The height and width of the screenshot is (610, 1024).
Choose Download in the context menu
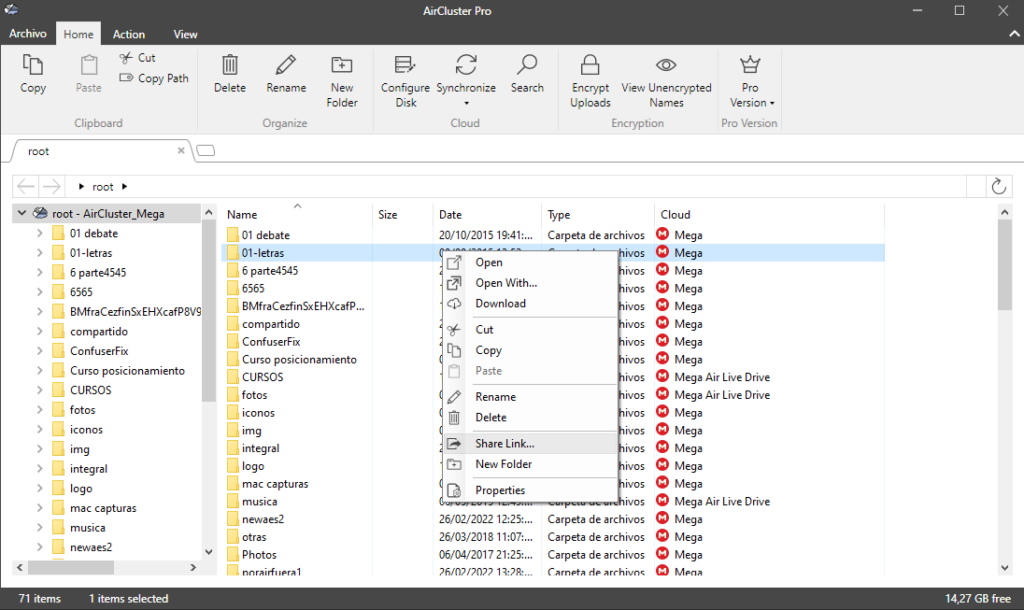coord(530,304)
